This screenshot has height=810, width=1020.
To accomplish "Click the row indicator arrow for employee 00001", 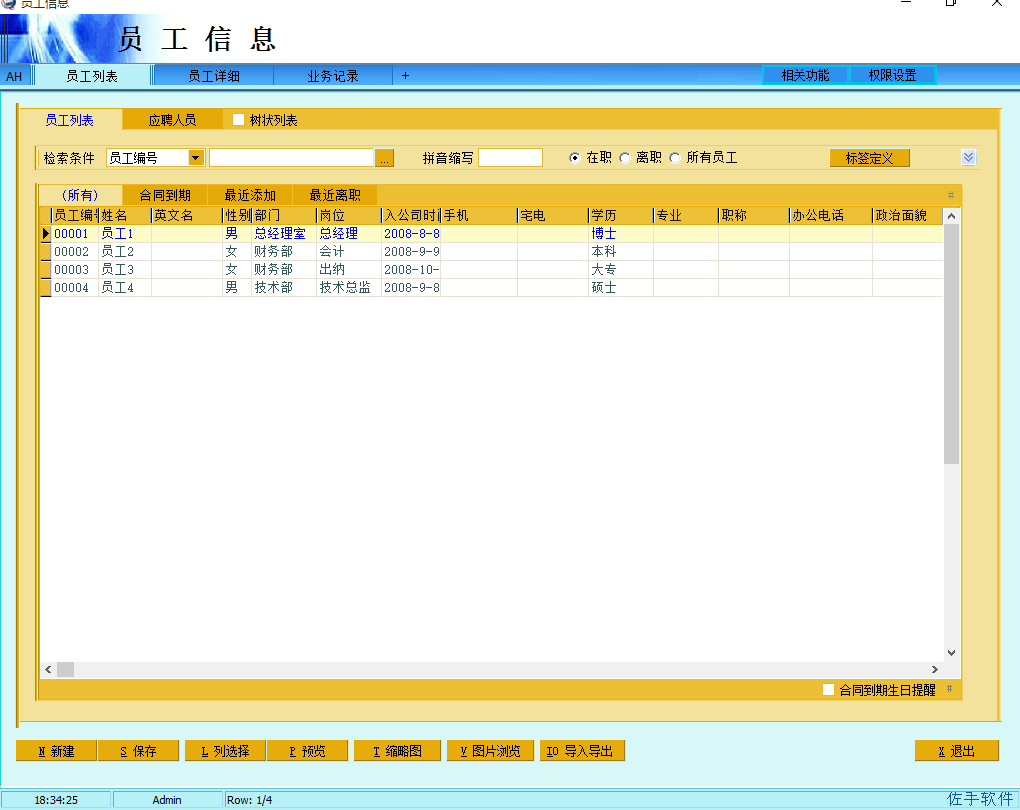I will tap(45, 234).
